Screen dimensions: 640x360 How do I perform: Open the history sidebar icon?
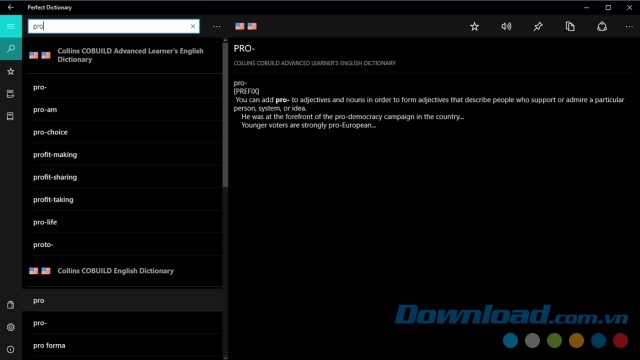click(11, 94)
